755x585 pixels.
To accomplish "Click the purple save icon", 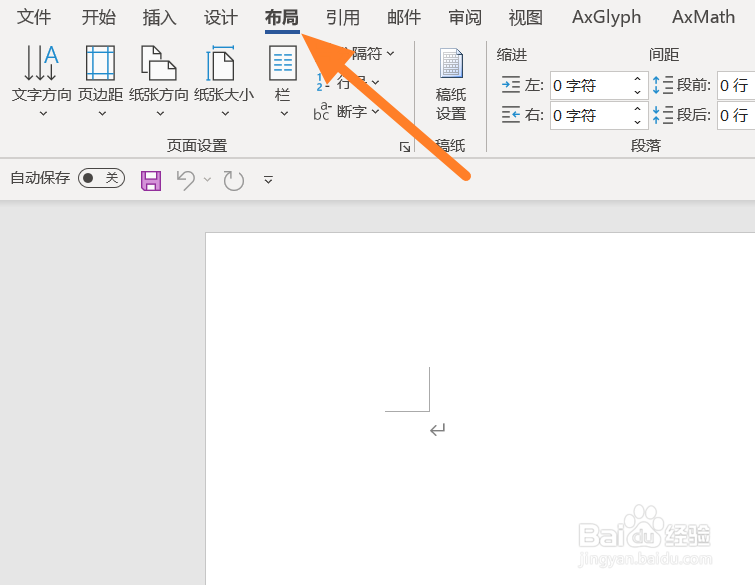I will (x=151, y=181).
